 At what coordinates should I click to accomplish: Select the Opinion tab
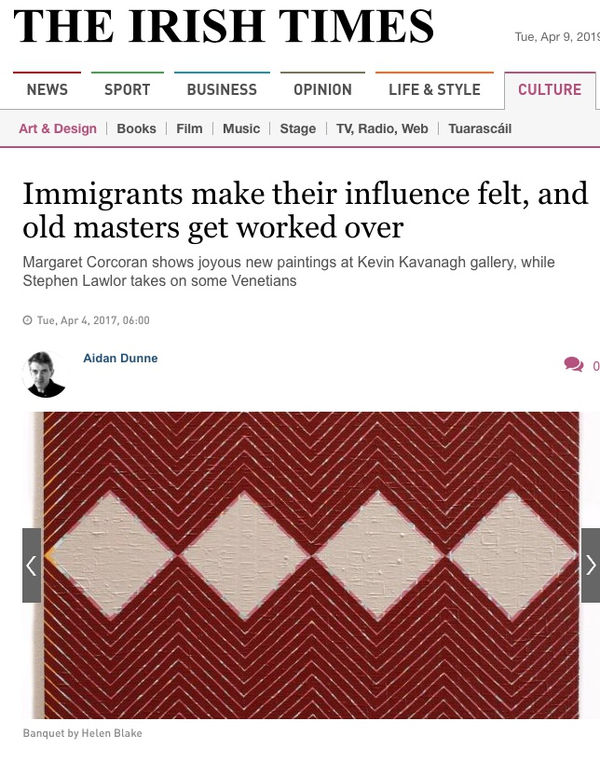pos(323,89)
